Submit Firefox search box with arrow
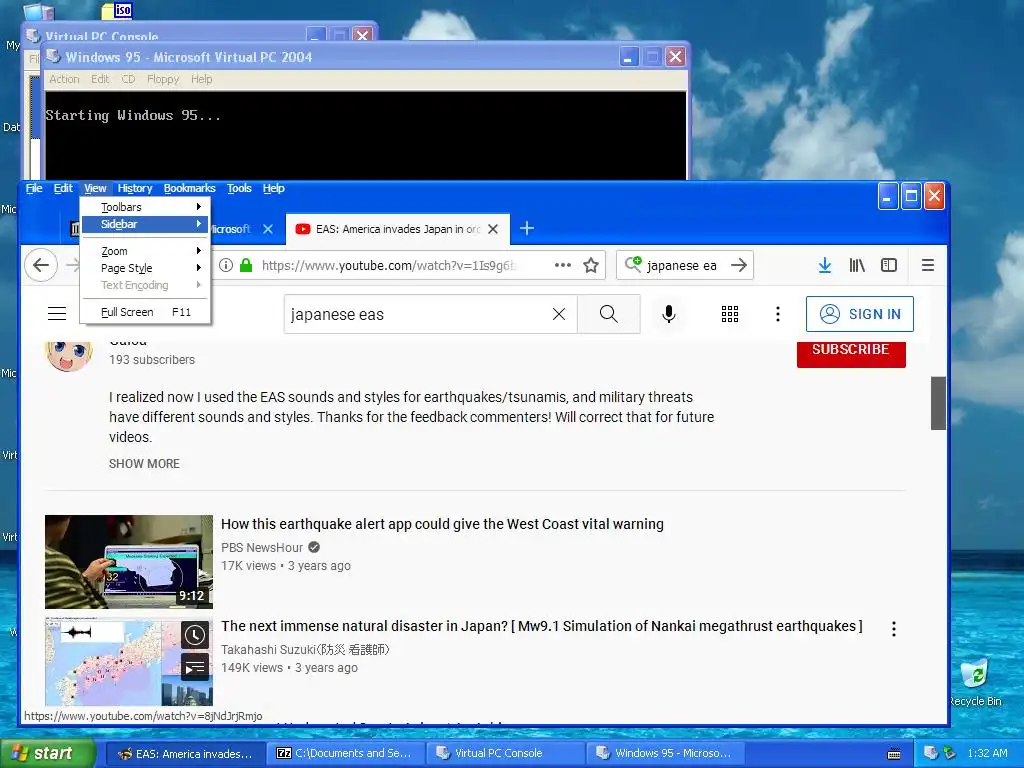1024x768 pixels. tap(739, 265)
